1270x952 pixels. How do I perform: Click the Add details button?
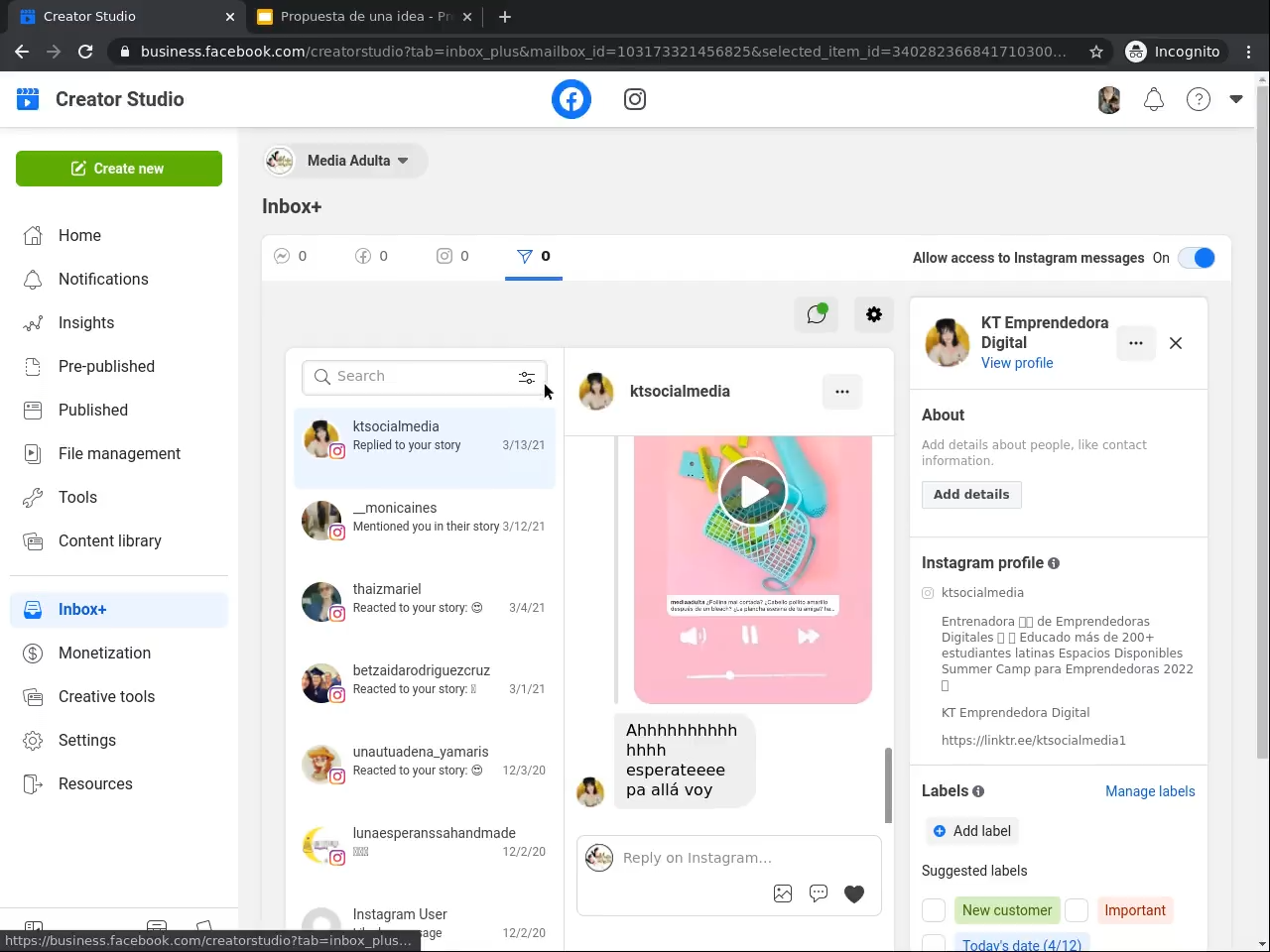coord(971,495)
